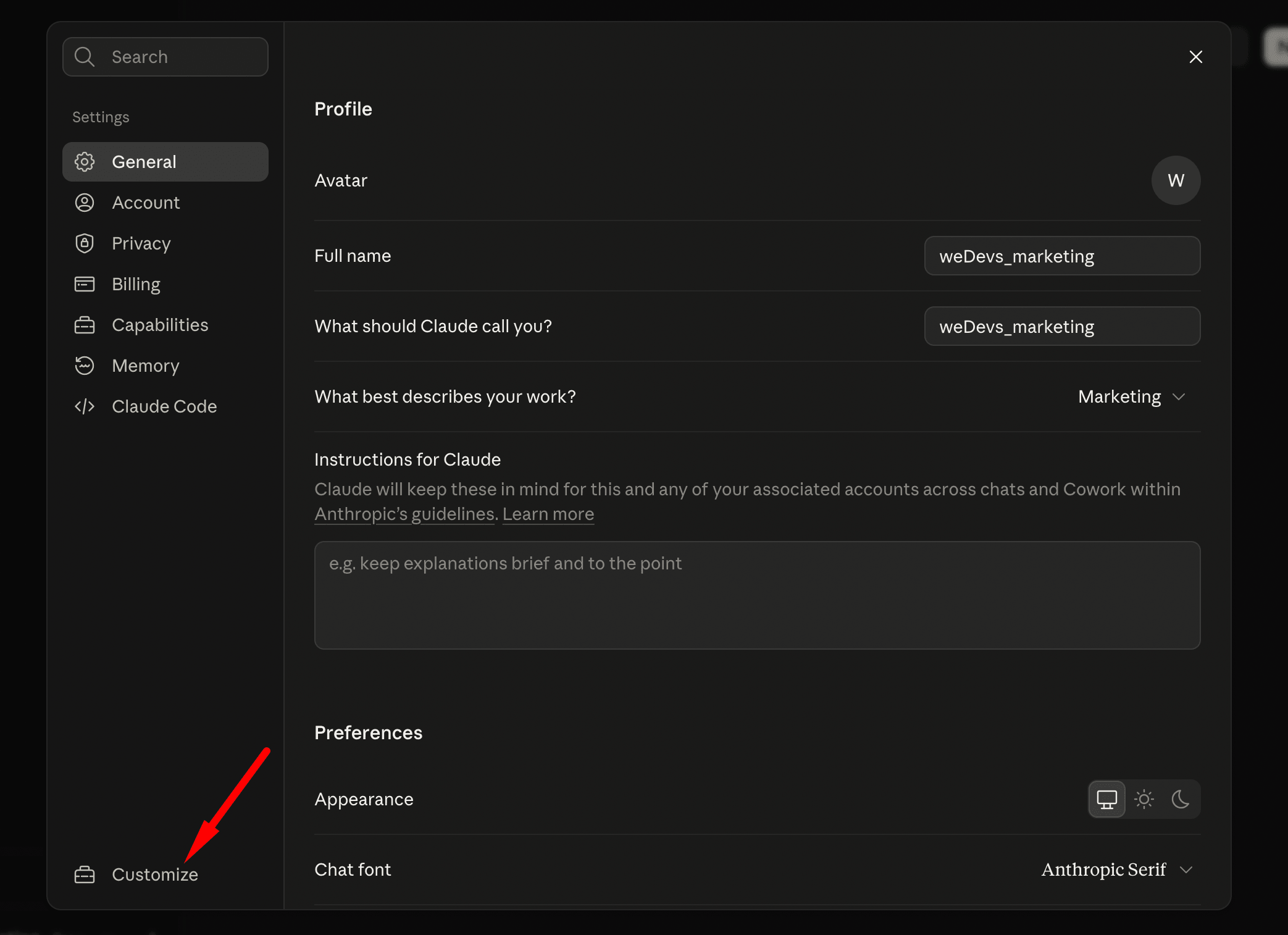Image resolution: width=1288 pixels, height=935 pixels.
Task: Click the search magnifier icon
Action: coord(85,57)
